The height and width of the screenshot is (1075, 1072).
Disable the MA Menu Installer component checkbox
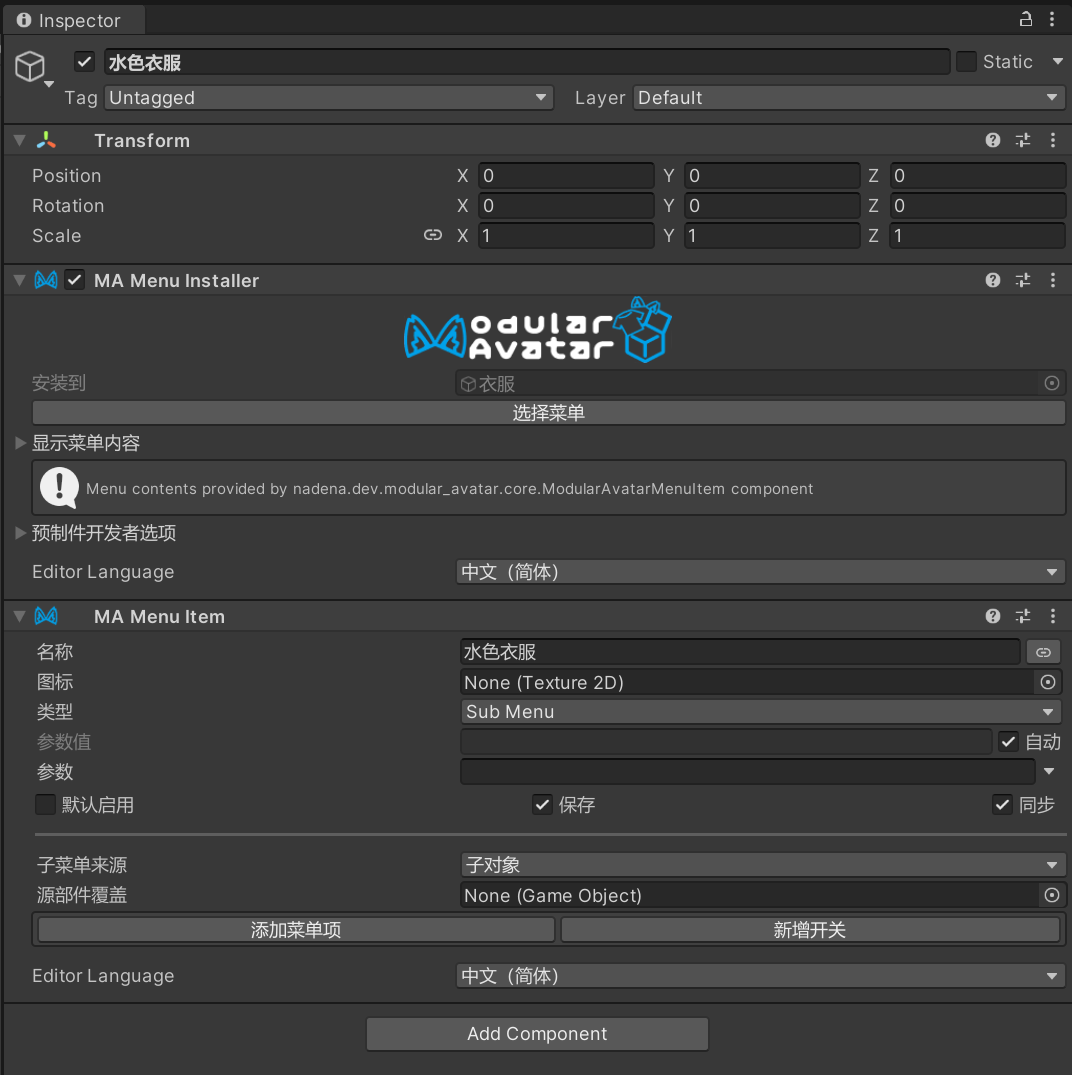coord(74,281)
